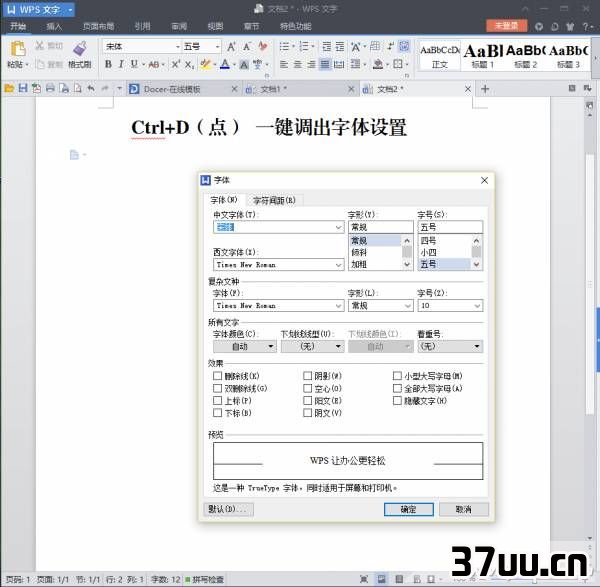600x587 pixels.
Task: Click the Paste icon in the ribbon
Action: 18,49
